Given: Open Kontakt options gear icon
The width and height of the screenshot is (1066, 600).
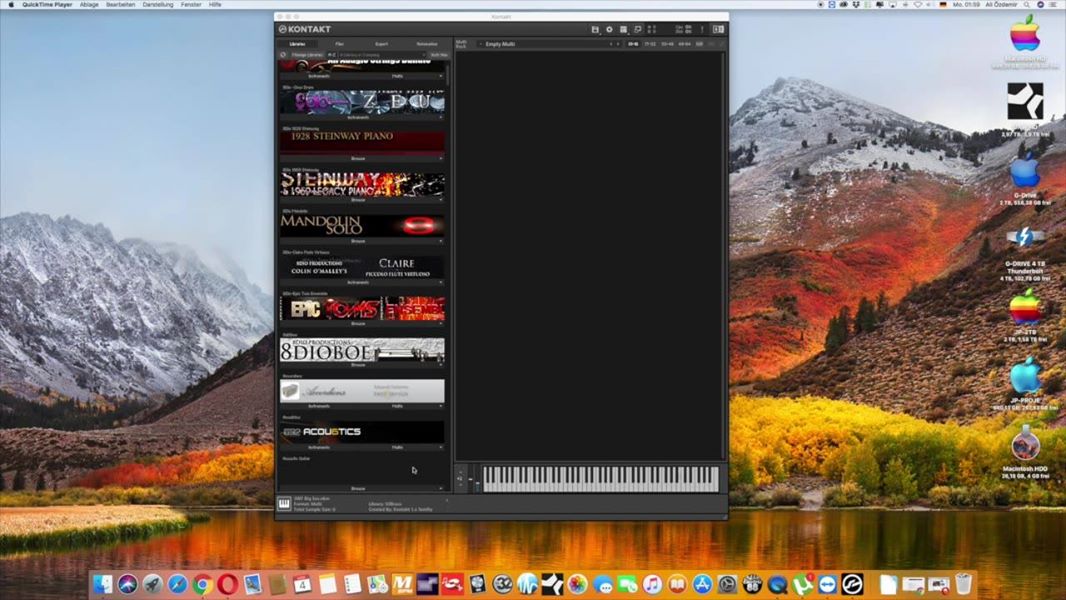Looking at the screenshot, I should tap(609, 29).
